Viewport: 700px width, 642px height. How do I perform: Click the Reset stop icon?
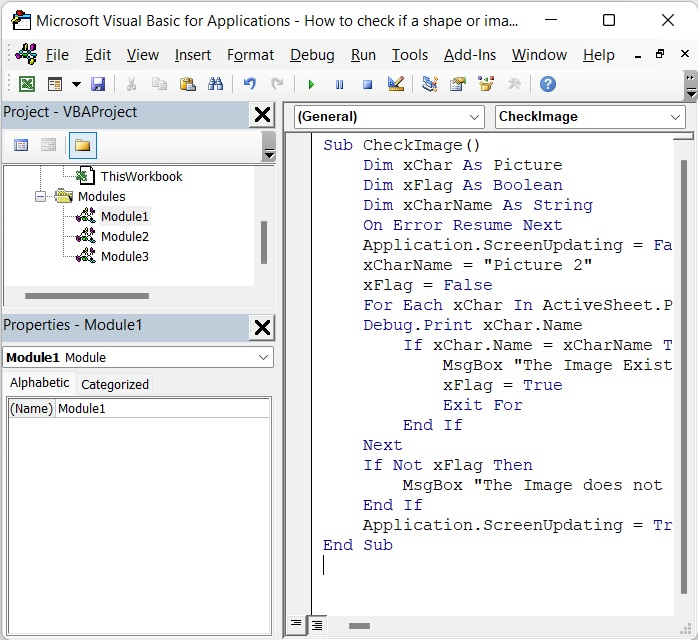coord(367,85)
